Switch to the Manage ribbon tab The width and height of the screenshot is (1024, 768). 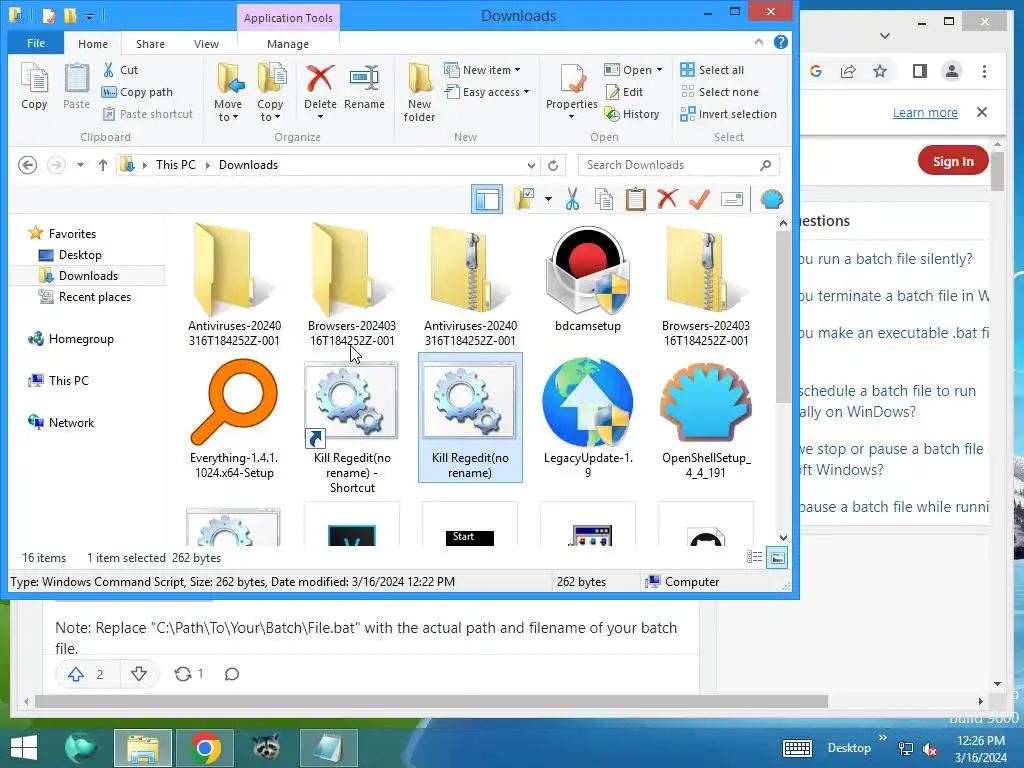pos(288,44)
